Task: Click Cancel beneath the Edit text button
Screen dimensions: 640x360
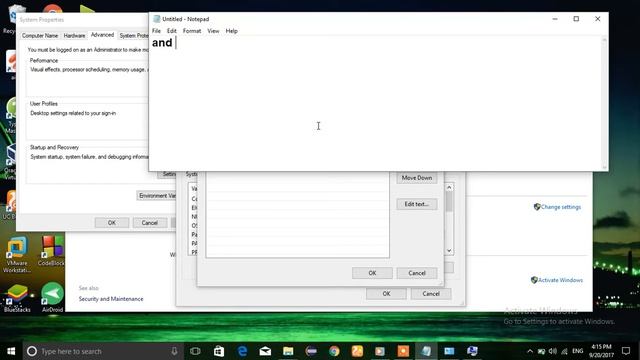Action: point(417,273)
